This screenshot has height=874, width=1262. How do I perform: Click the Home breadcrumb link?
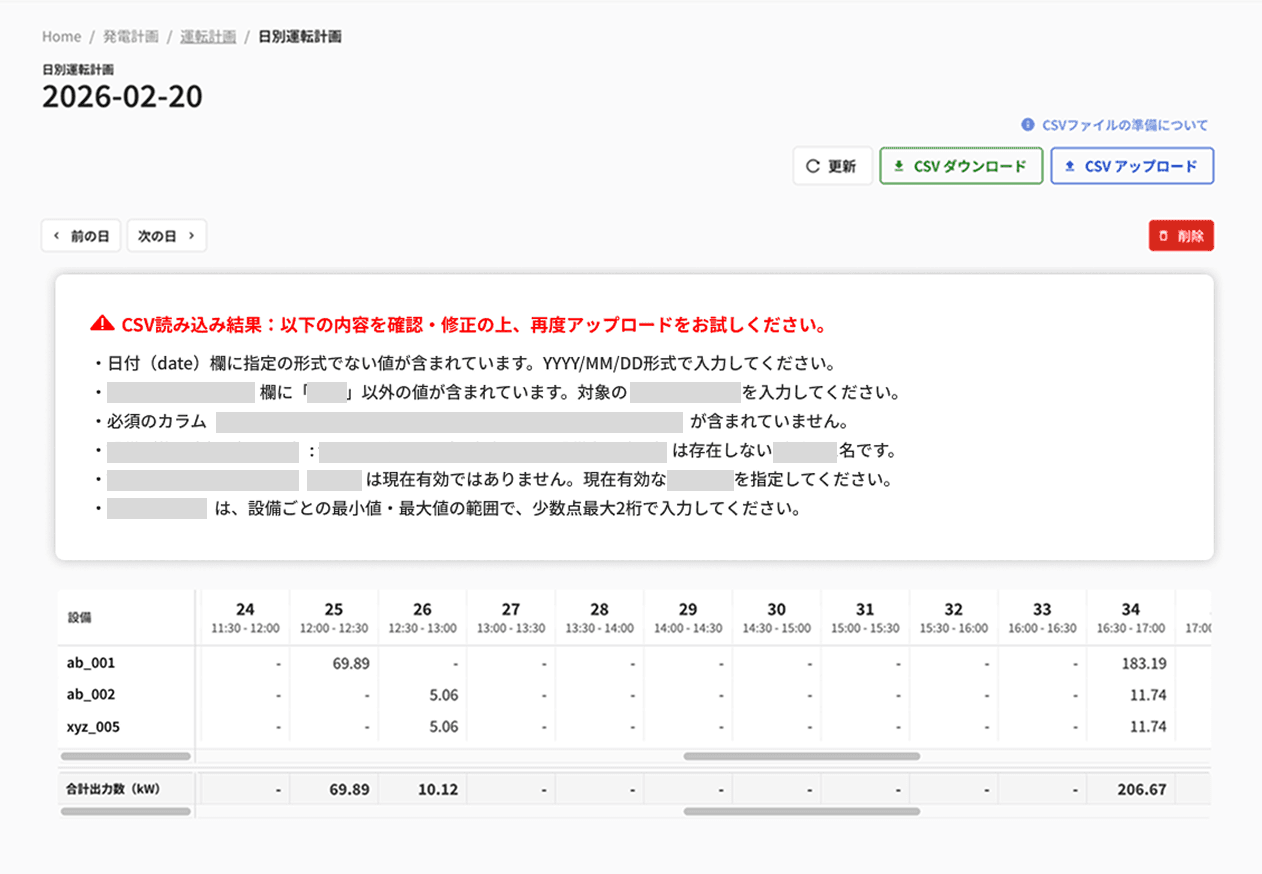pyautogui.click(x=61, y=37)
